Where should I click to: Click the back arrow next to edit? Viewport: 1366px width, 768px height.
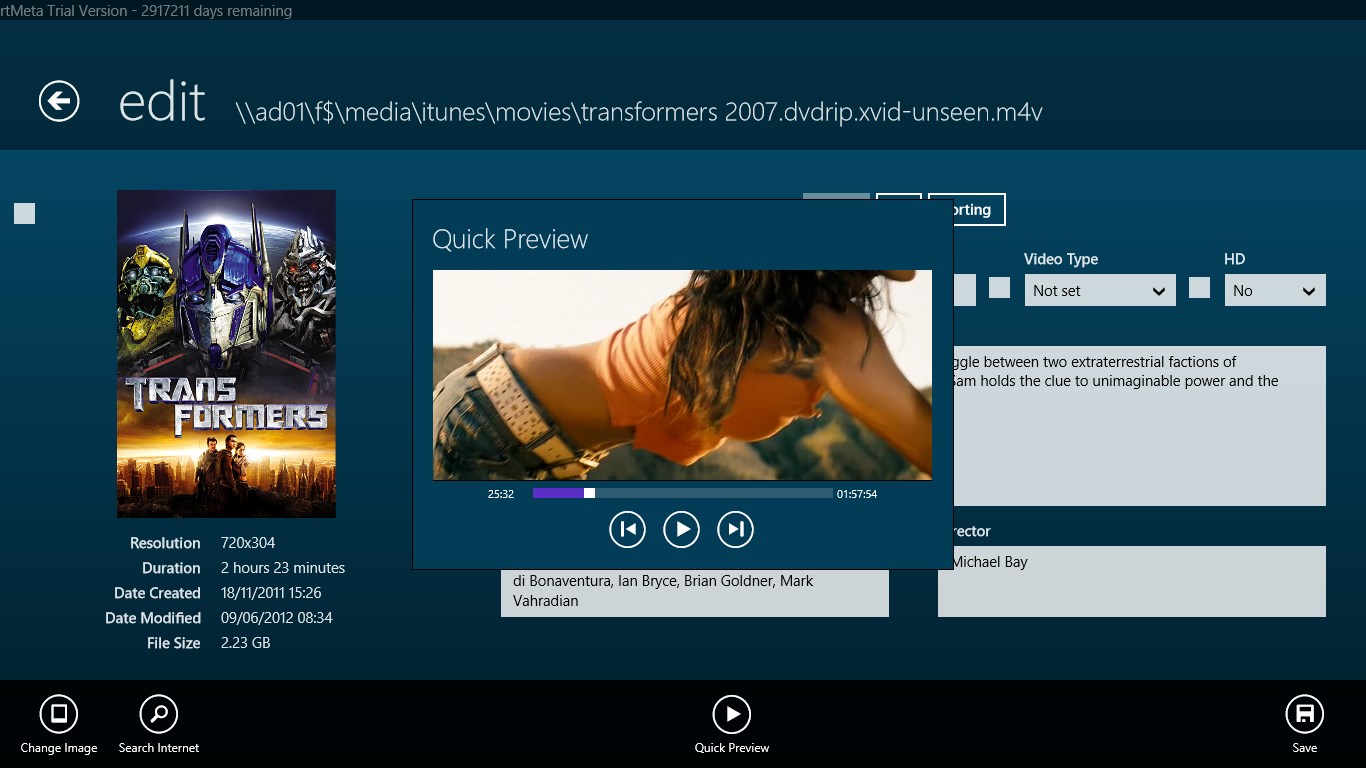tap(58, 101)
